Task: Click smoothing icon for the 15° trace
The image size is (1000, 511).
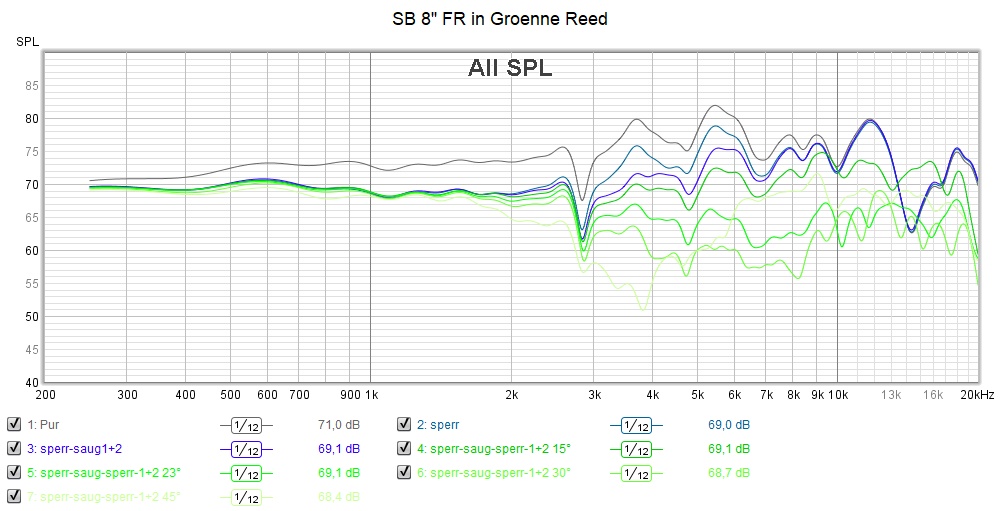Action: [x=636, y=449]
